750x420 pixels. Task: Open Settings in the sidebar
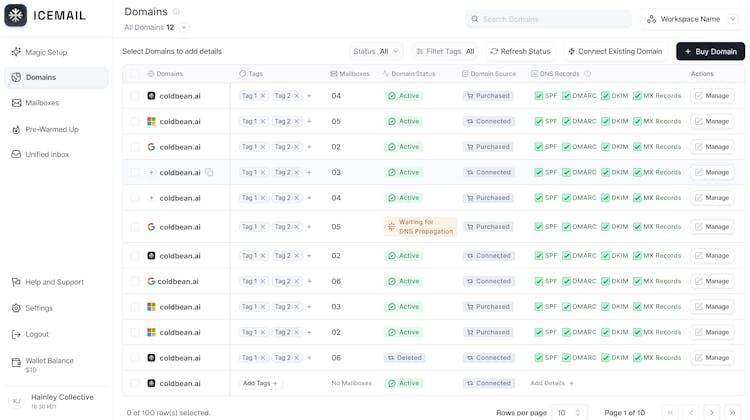pos(39,308)
